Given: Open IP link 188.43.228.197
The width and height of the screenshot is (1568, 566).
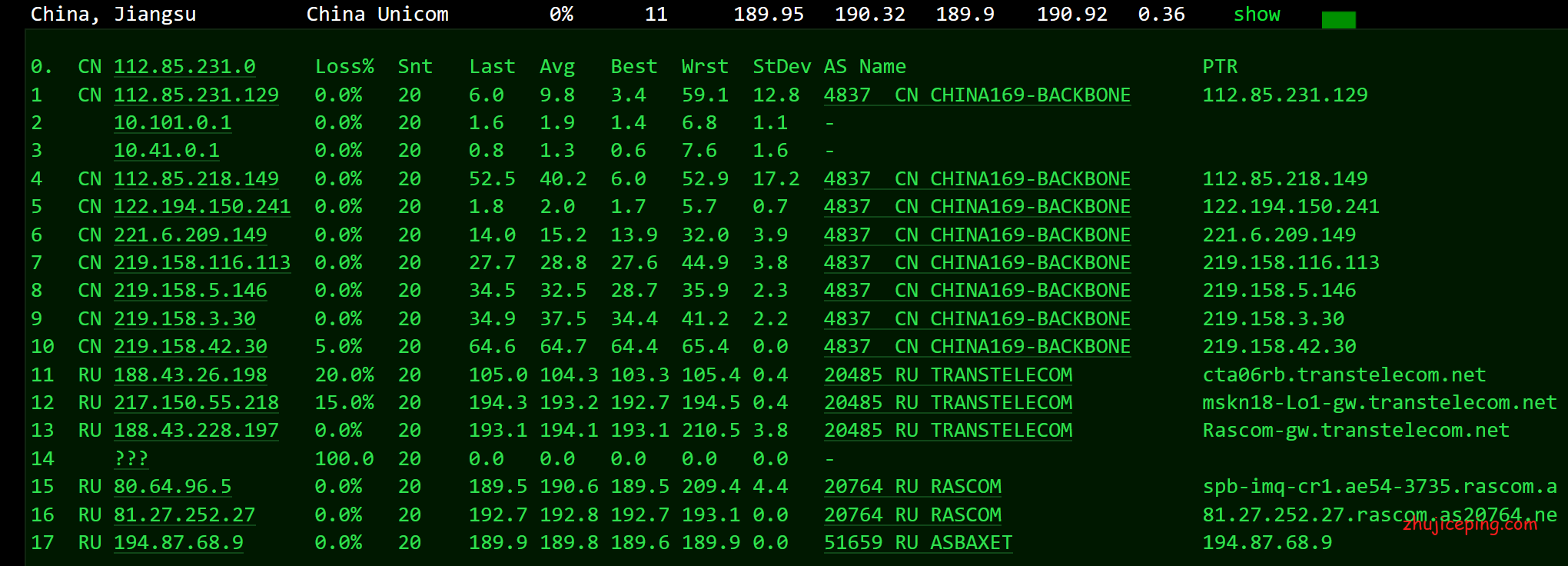Looking at the screenshot, I should click(196, 431).
